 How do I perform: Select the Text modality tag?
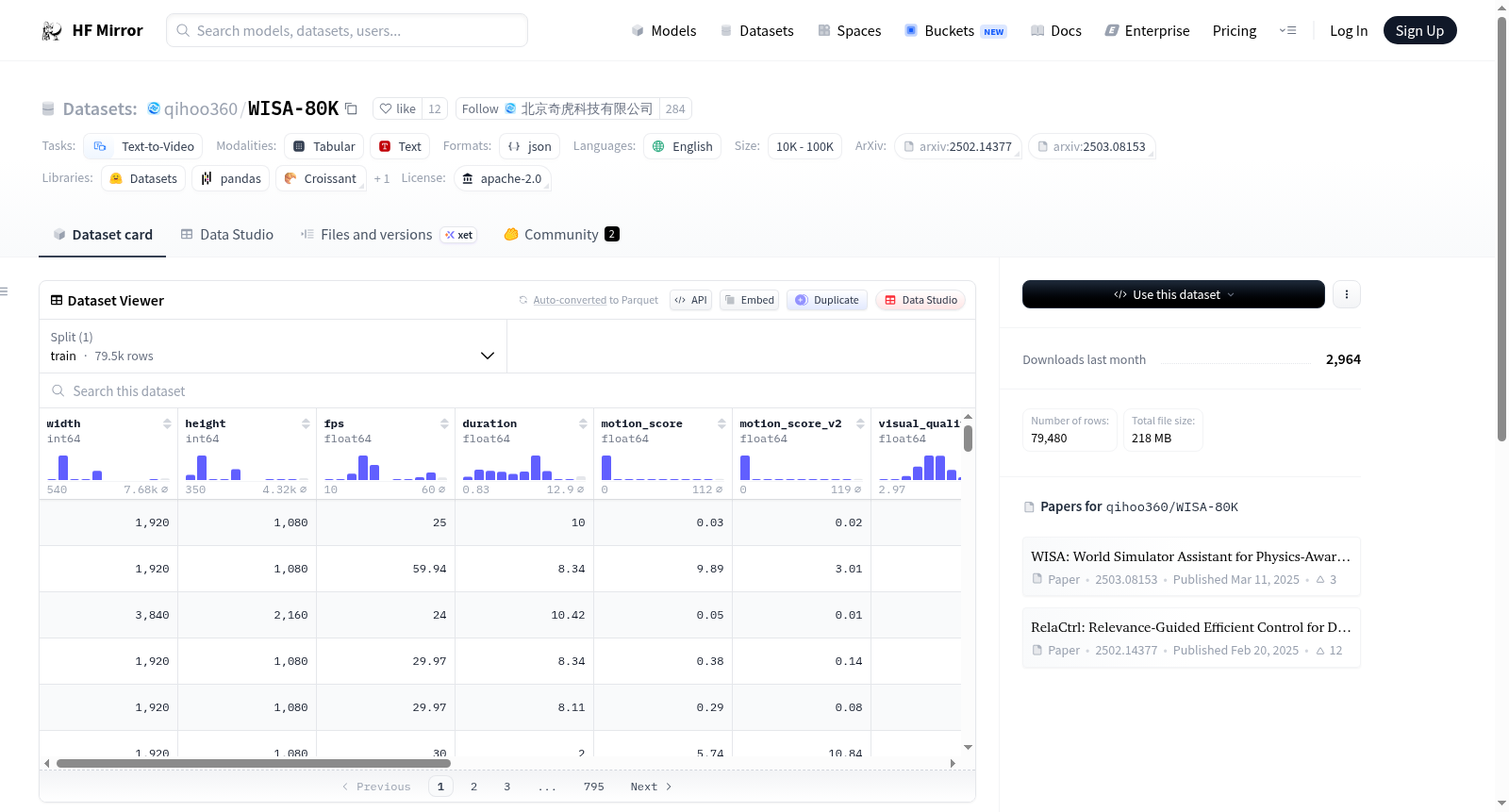(400, 146)
